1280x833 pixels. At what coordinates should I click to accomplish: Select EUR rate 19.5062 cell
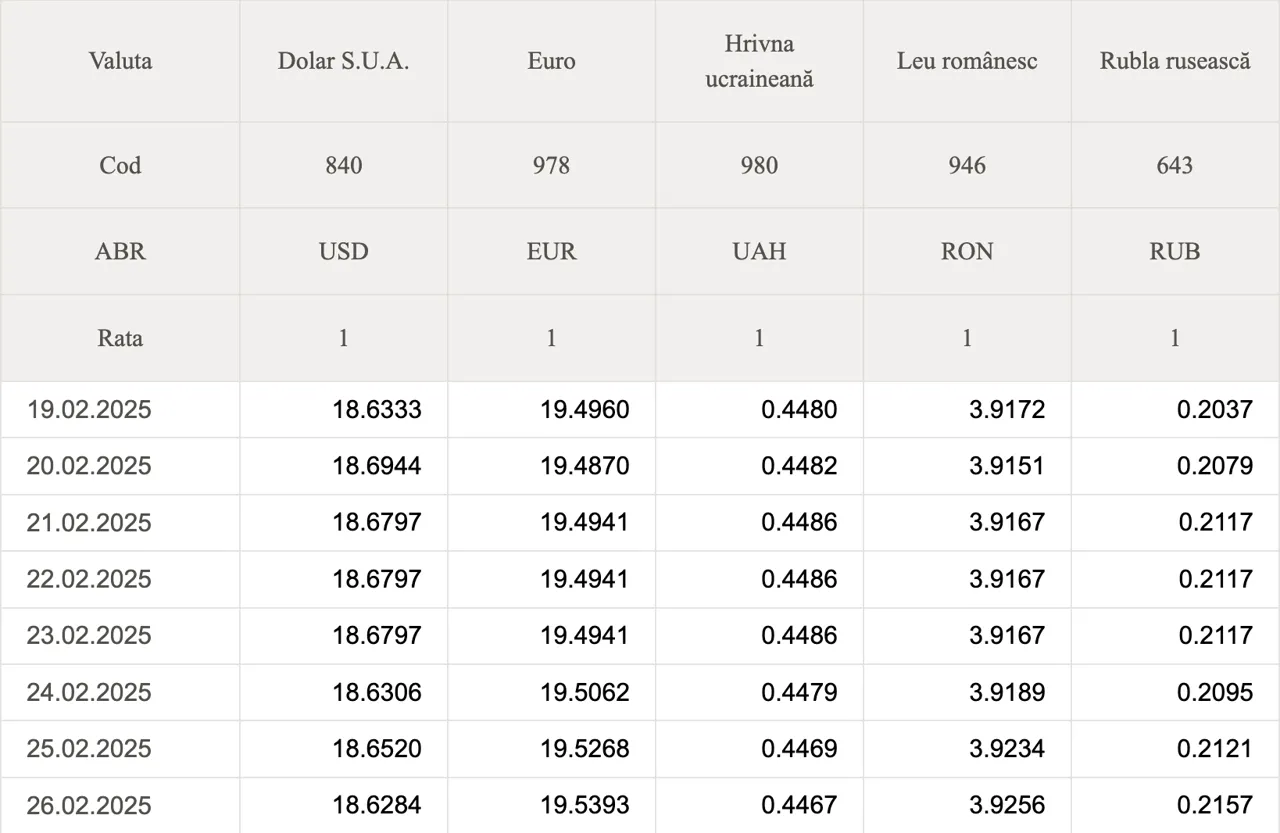pyautogui.click(x=552, y=692)
